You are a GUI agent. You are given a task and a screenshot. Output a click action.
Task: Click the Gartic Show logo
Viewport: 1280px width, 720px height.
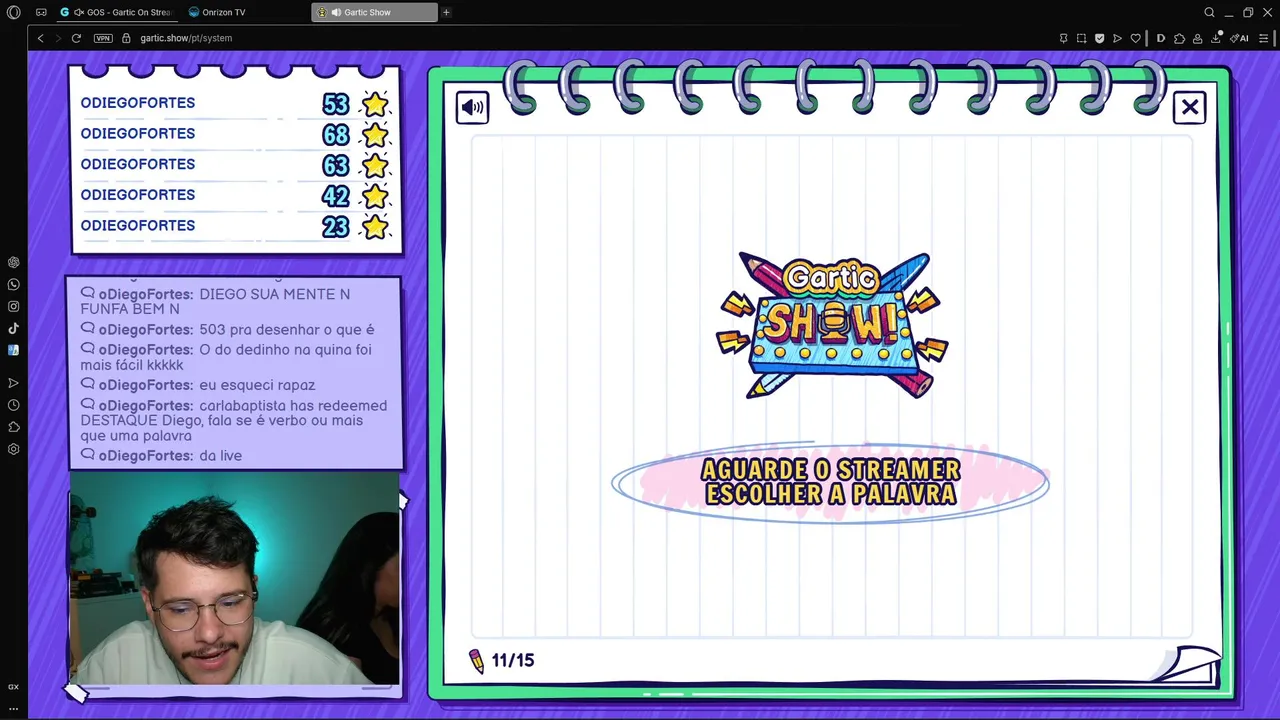tap(832, 326)
